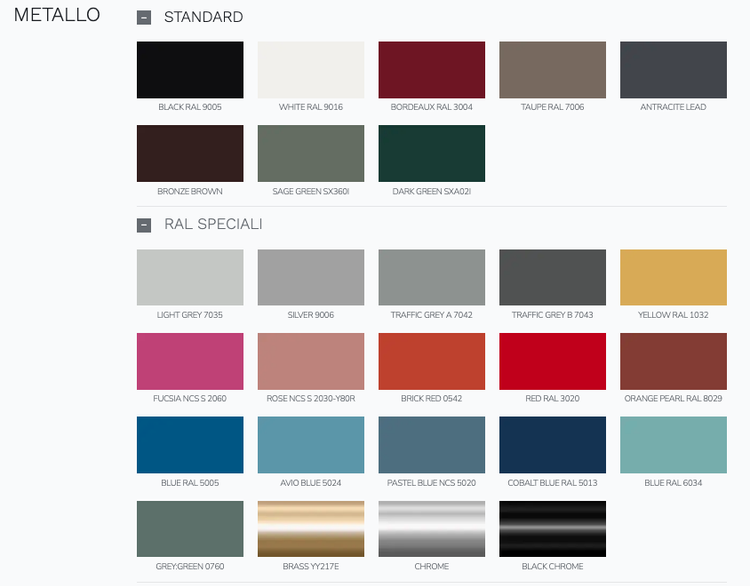Click the 'YELLOW RAL 1032' label
The width and height of the screenshot is (750, 586).
coord(673,315)
